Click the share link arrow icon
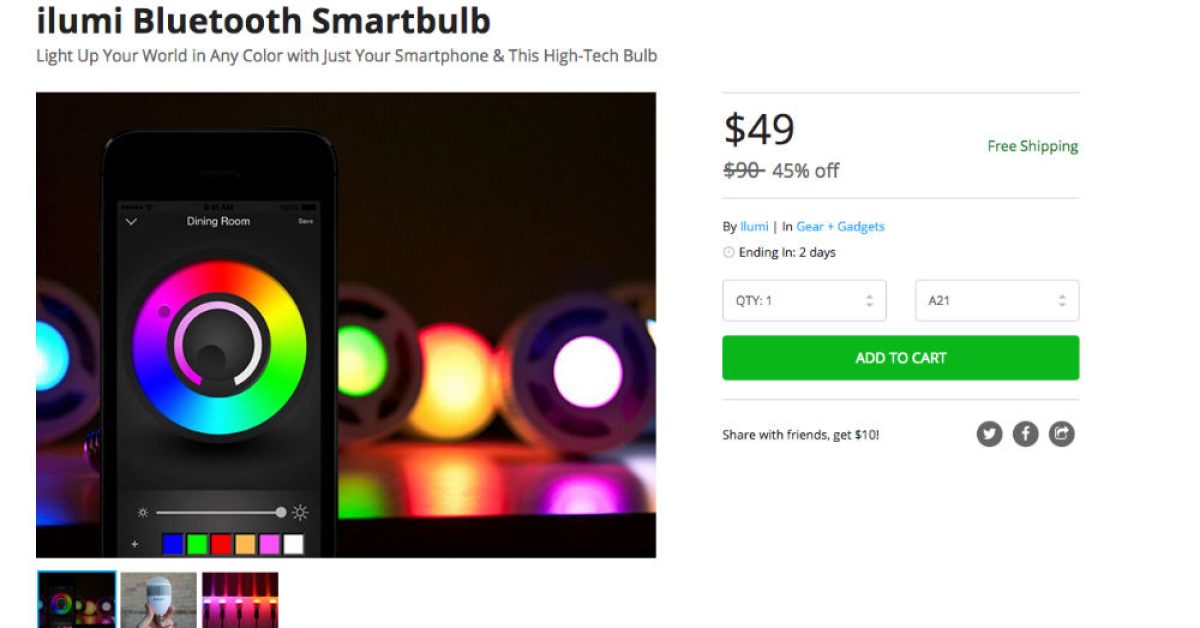Viewport: 1200px width, 628px height. (1062, 433)
